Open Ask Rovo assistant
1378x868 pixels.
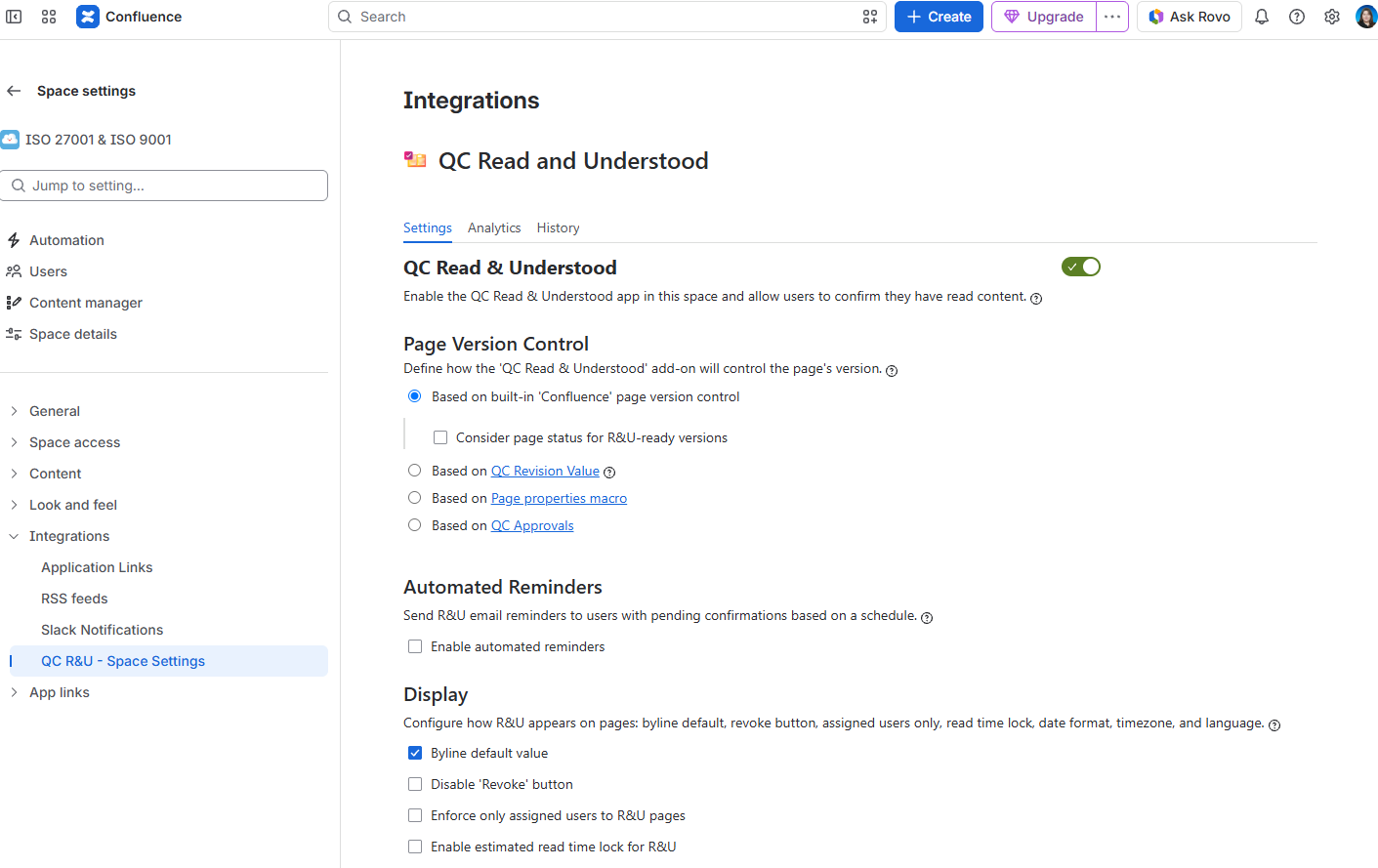tap(1190, 17)
